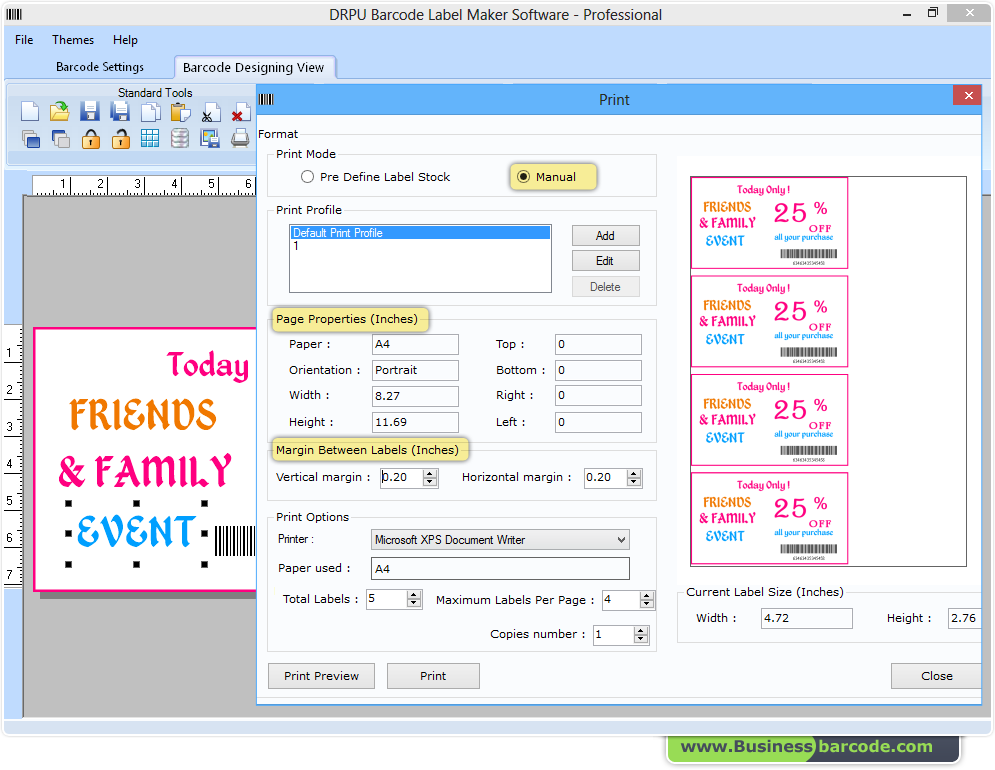
Task: Click the Database cylinder icon
Action: [180, 138]
